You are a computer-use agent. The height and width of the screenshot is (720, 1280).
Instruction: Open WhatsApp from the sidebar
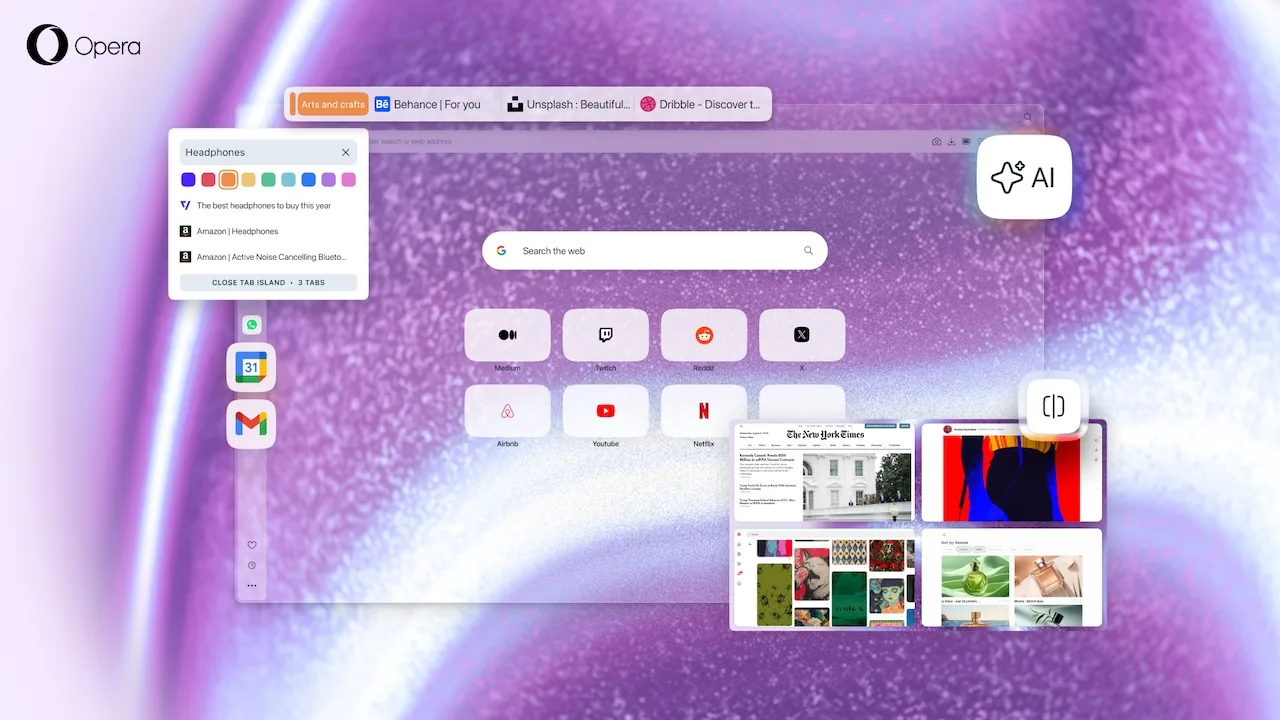[251, 324]
